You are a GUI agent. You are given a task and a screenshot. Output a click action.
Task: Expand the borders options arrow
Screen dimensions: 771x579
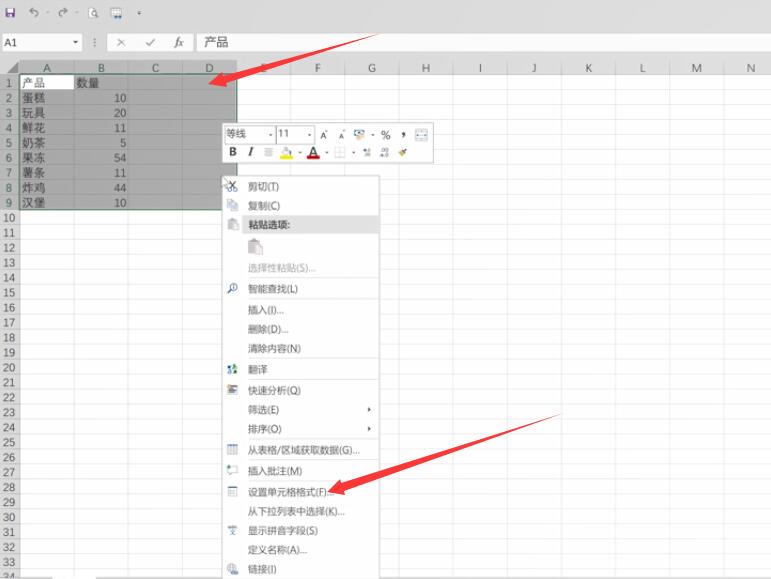(354, 152)
